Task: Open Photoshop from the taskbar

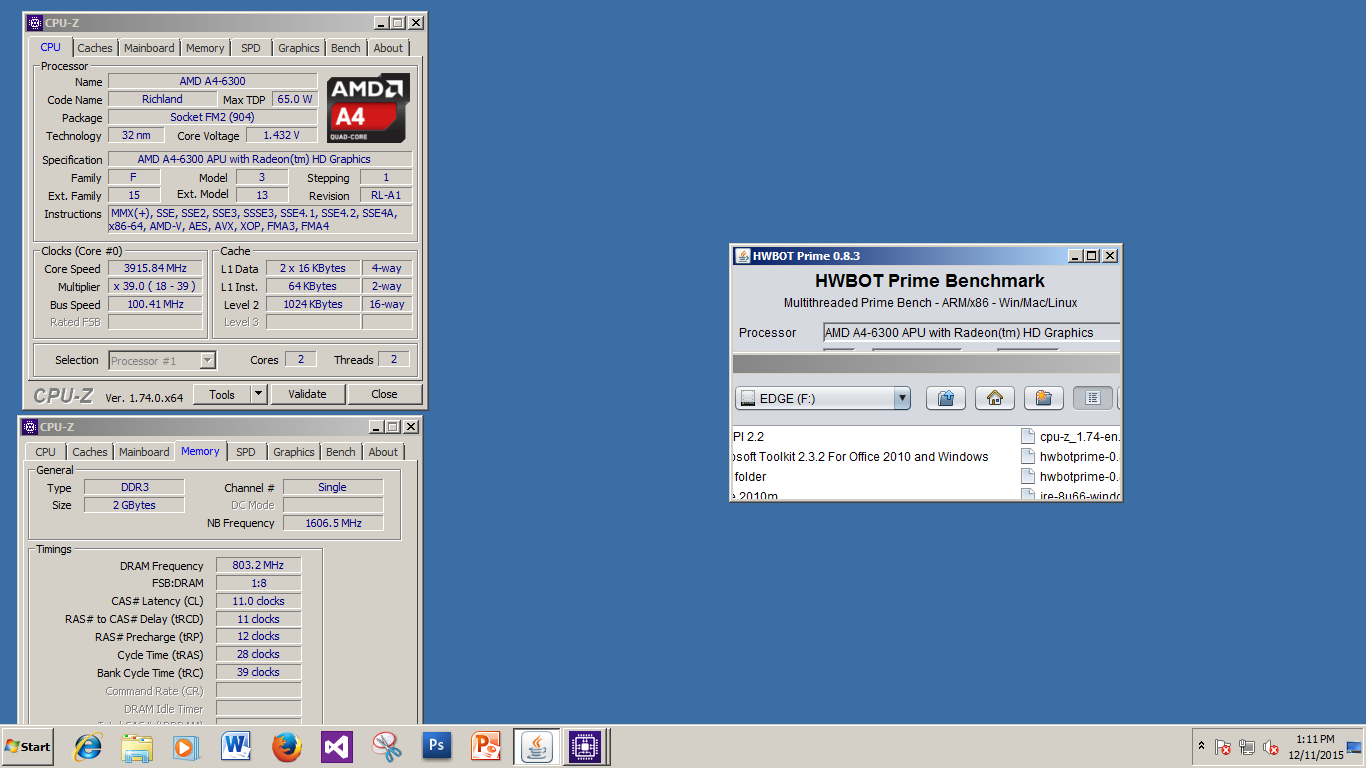Action: (436, 746)
